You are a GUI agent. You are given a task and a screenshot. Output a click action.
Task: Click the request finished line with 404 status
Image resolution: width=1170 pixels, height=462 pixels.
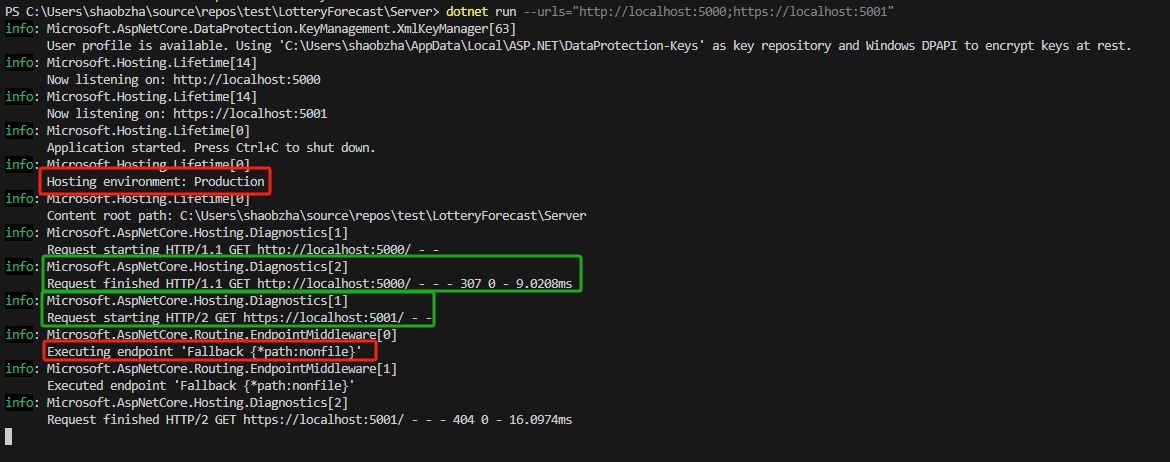click(309, 420)
